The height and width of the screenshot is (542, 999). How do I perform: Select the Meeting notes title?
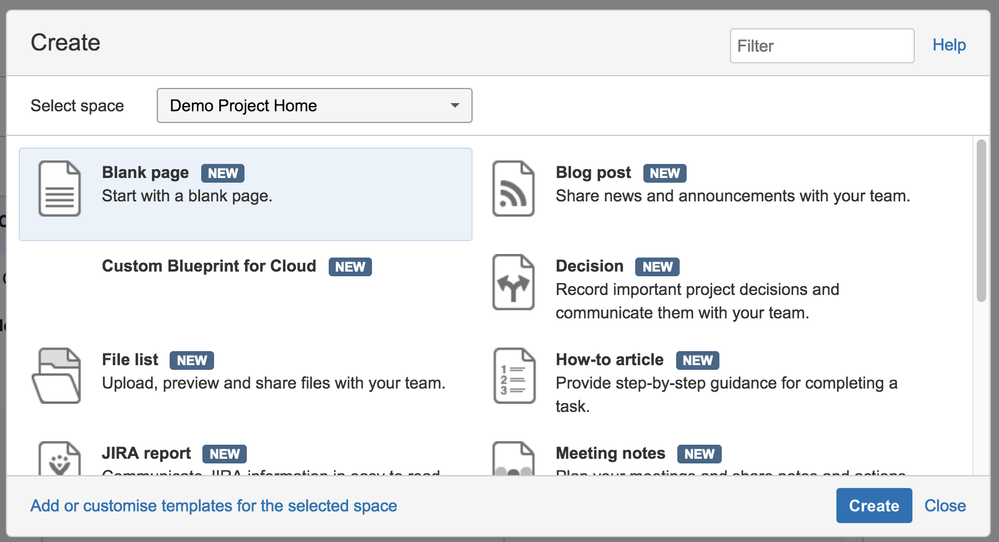pos(610,454)
